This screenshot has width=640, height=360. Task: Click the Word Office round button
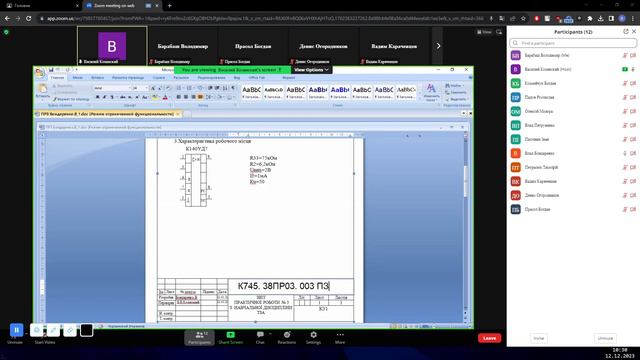tap(40, 73)
